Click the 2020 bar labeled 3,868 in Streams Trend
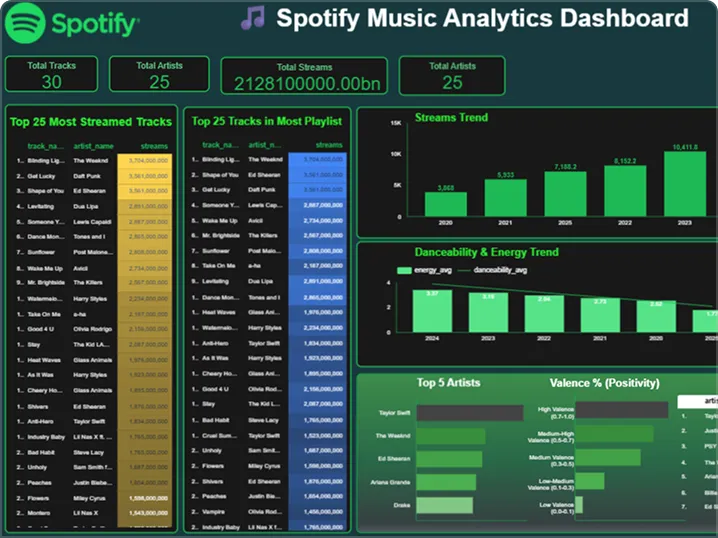This screenshot has height=538, width=718. (446, 204)
